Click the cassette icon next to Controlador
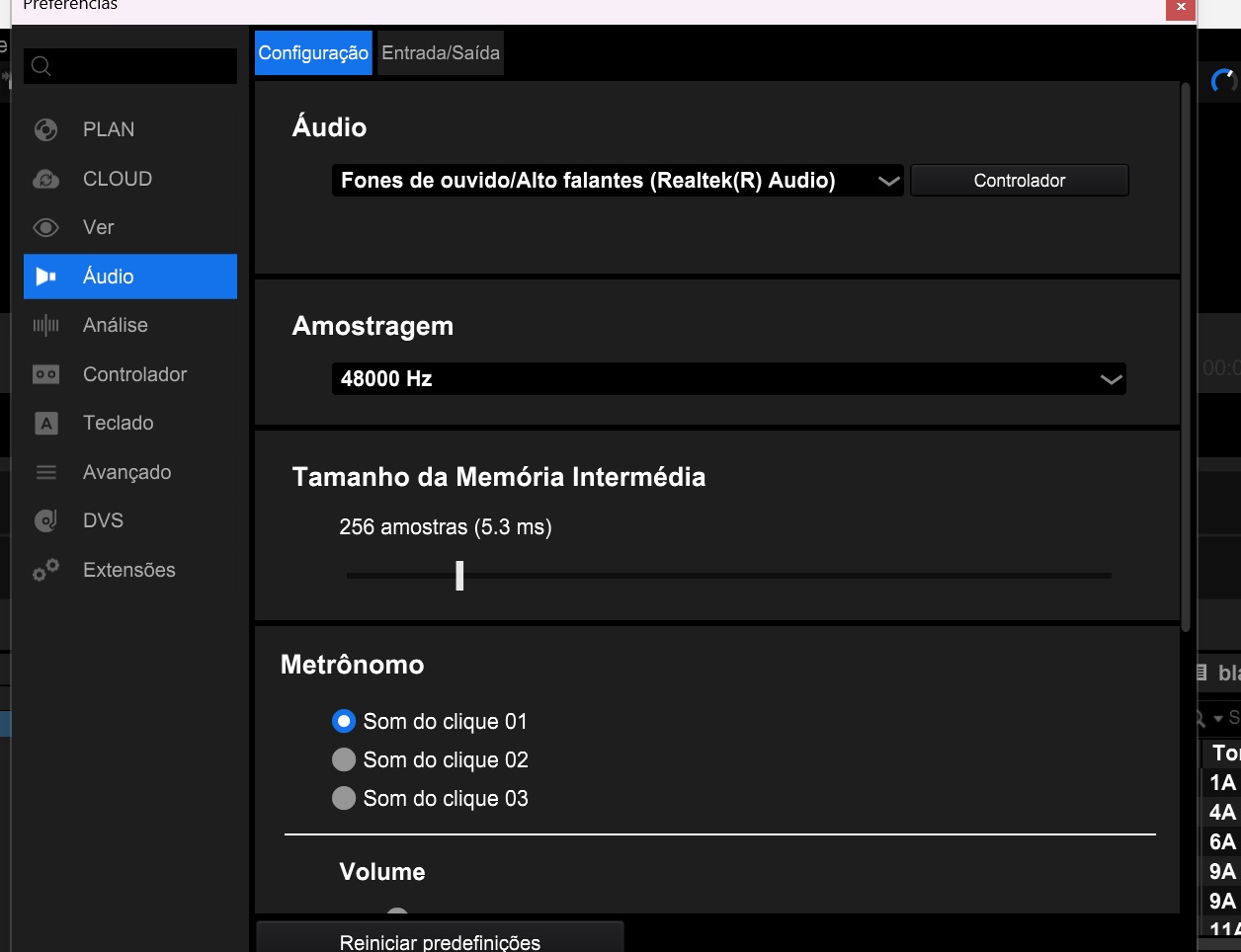 click(45, 374)
